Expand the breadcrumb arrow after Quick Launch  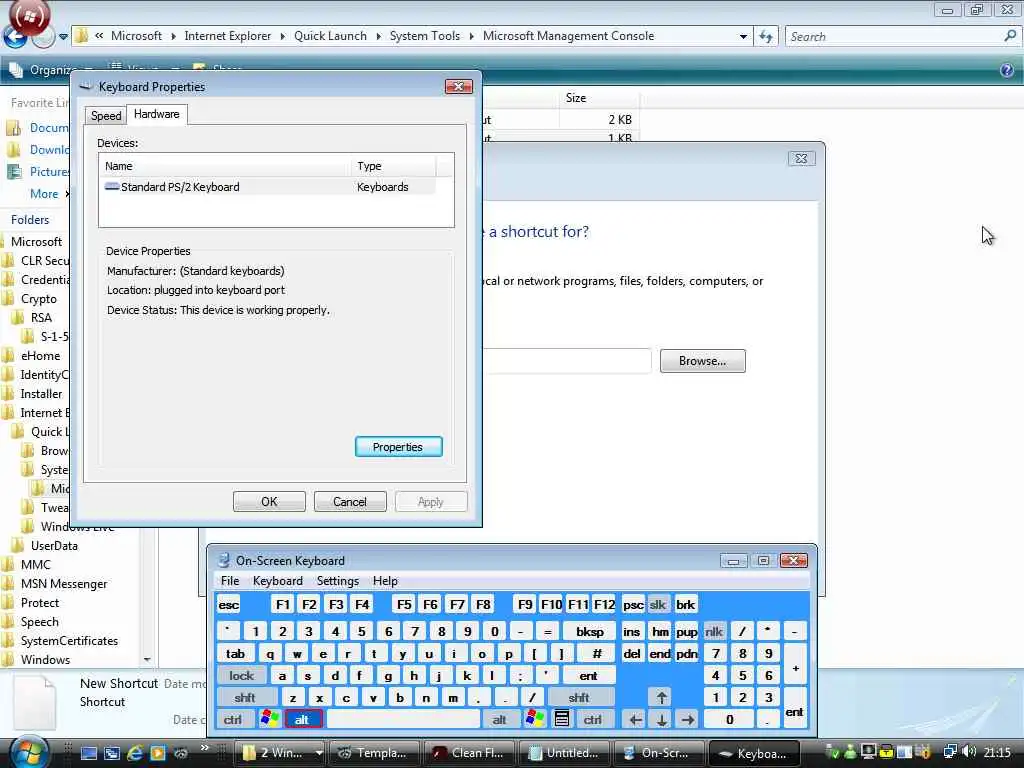[x=379, y=37]
